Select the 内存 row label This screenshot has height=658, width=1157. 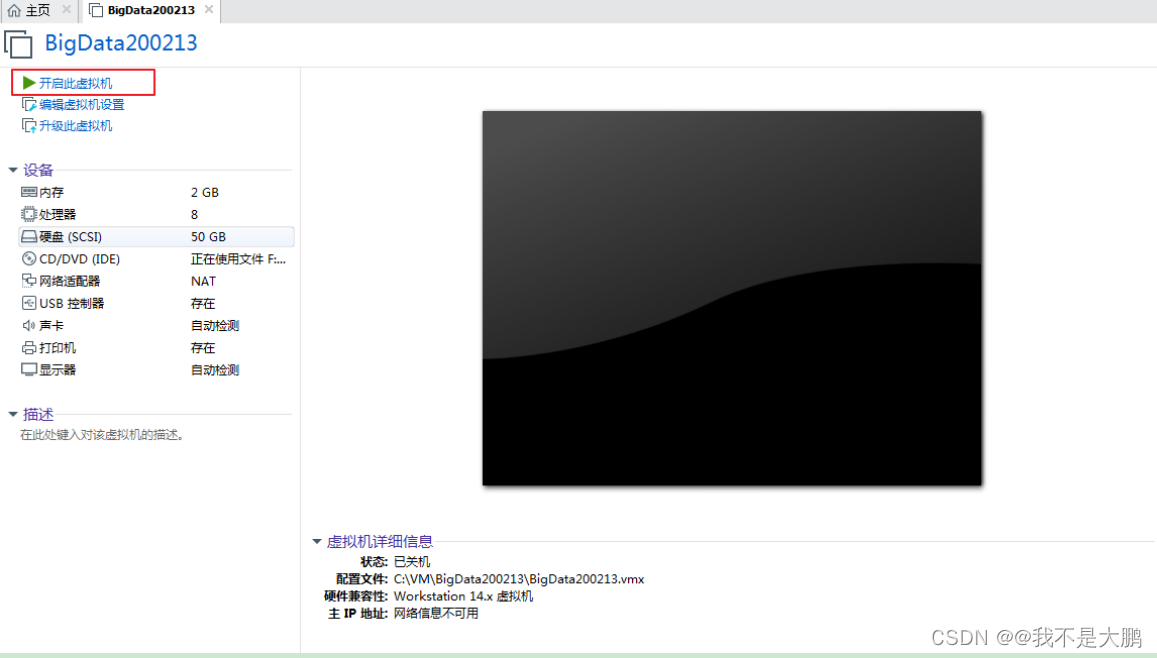tap(52, 193)
